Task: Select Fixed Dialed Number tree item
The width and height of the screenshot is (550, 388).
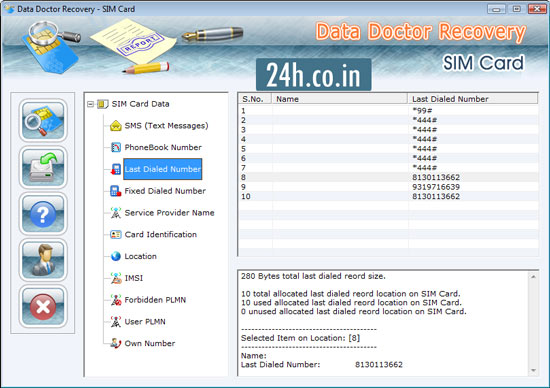Action: coord(165,191)
